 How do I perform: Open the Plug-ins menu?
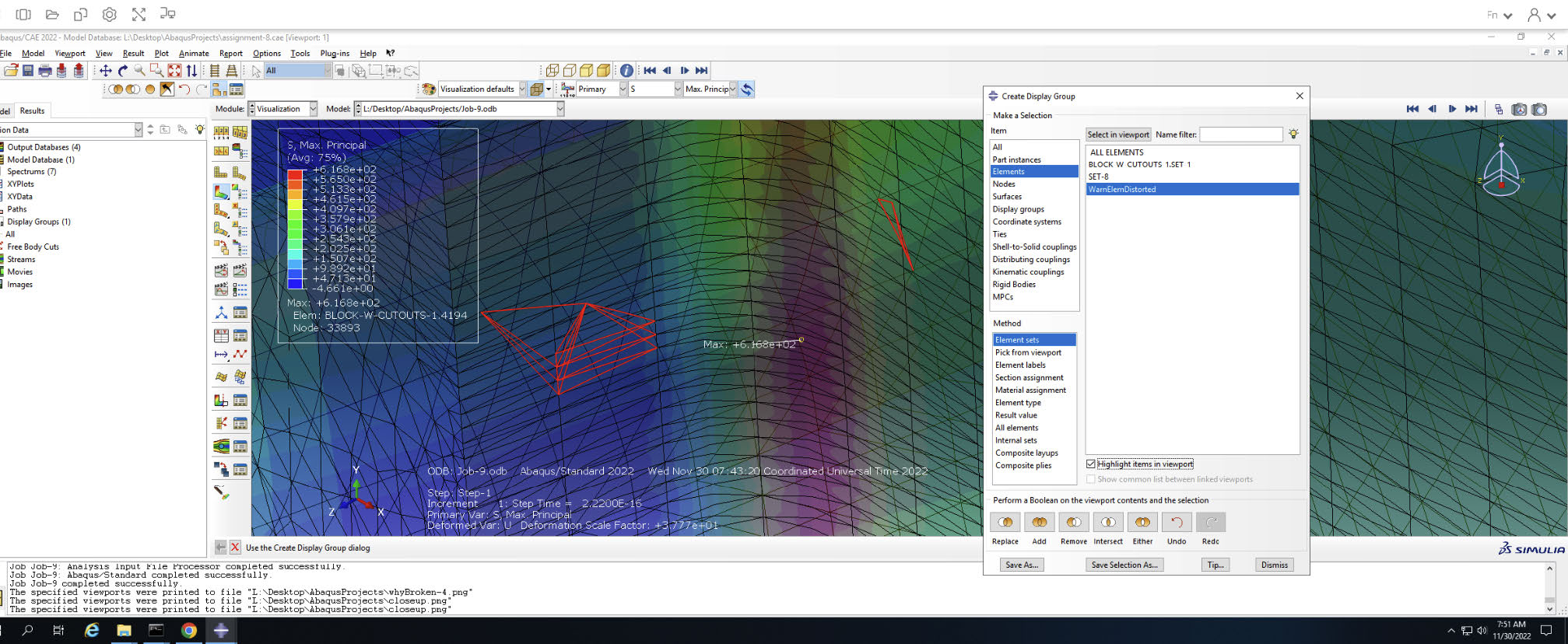(x=335, y=54)
